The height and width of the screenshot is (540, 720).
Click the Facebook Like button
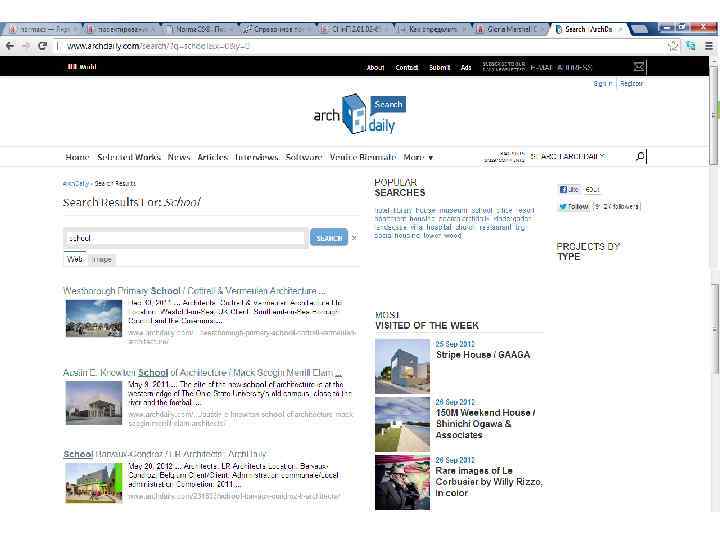pyautogui.click(x=568, y=189)
